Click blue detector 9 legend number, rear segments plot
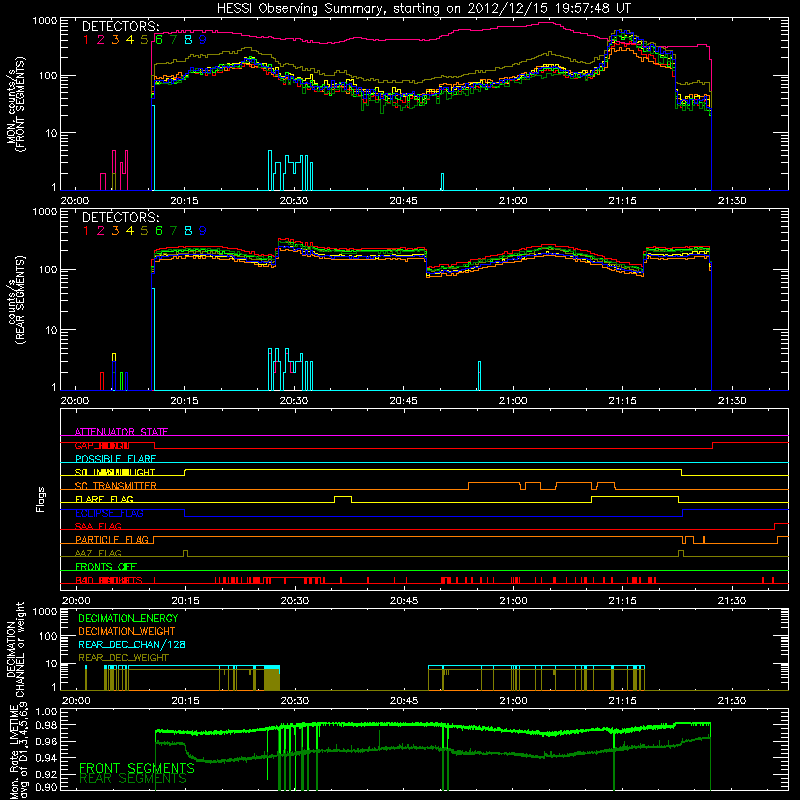 pyautogui.click(x=203, y=231)
